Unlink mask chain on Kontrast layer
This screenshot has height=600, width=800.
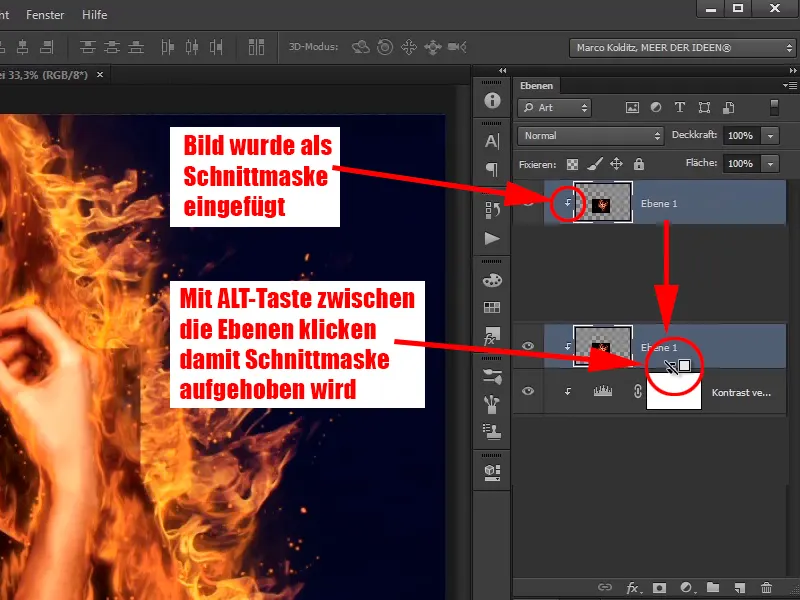coord(638,392)
